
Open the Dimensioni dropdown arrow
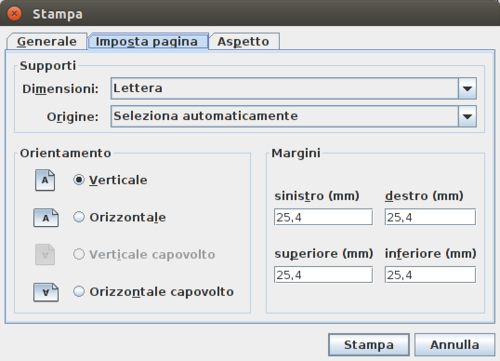pos(467,89)
